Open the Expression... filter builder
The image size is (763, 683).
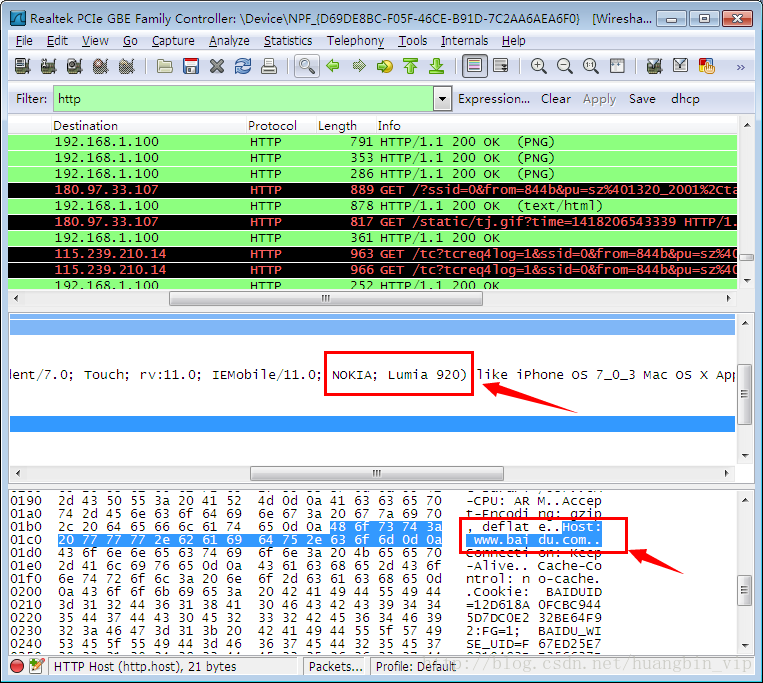[x=494, y=99]
